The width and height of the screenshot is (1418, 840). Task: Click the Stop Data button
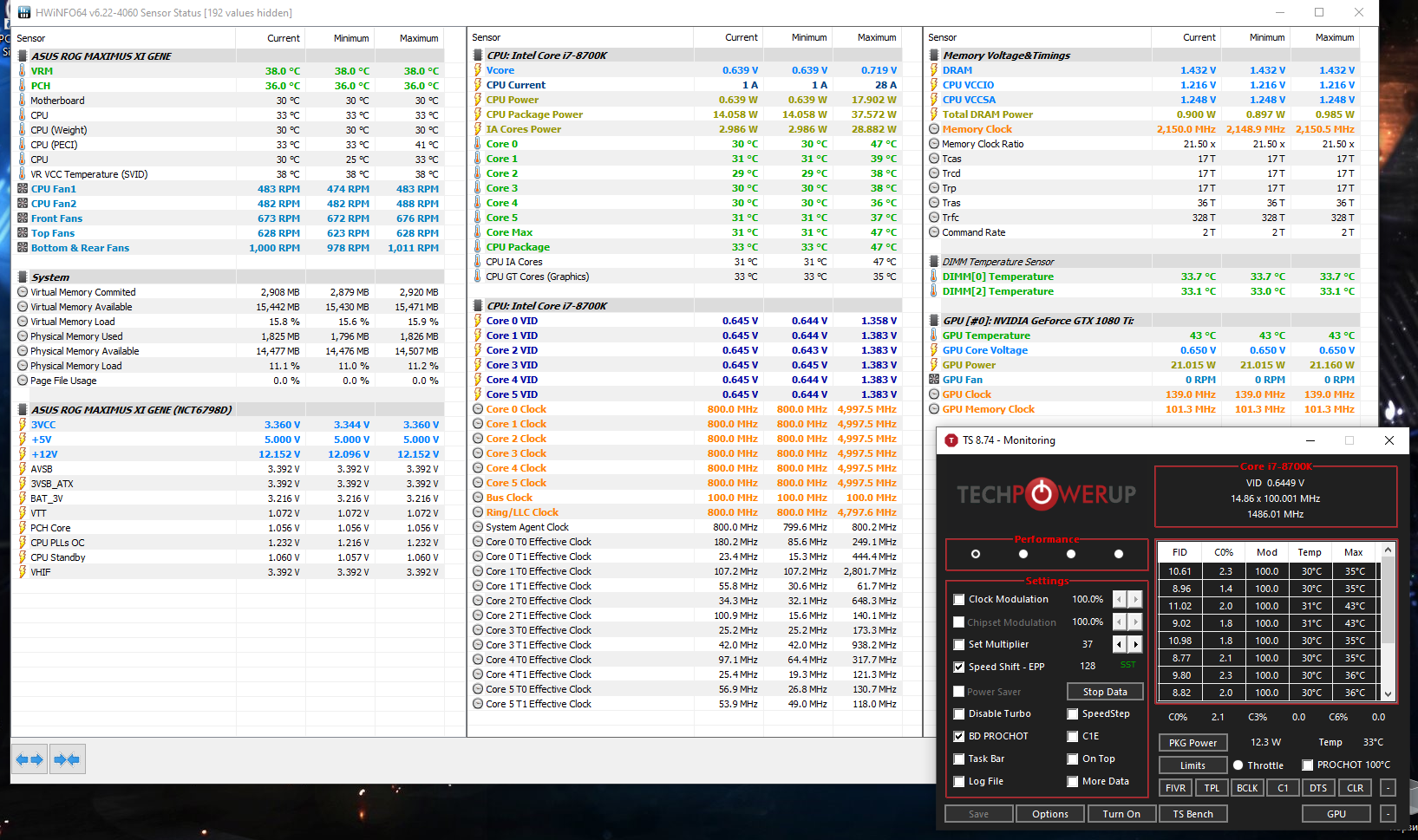(1105, 692)
